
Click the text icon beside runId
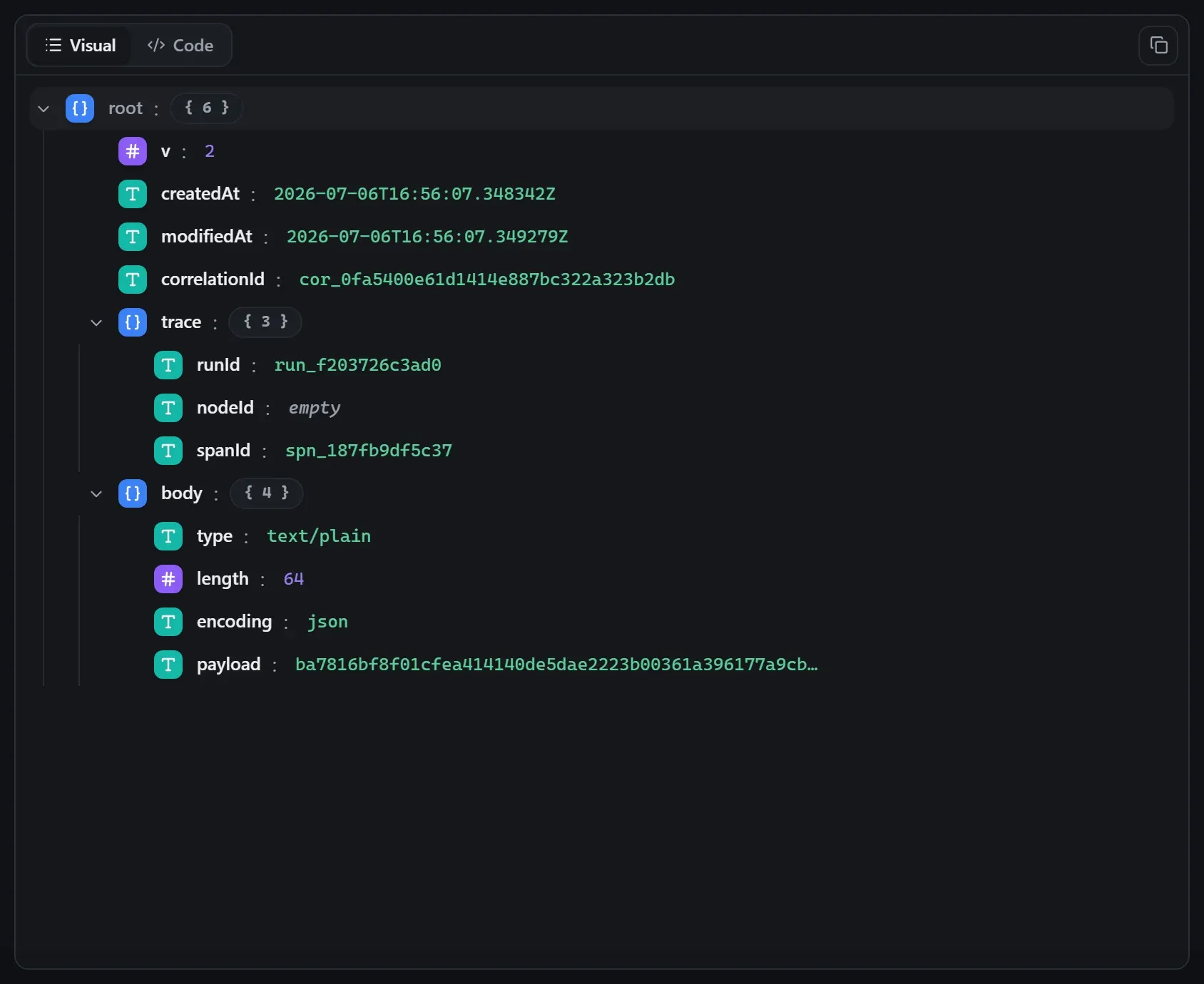pyautogui.click(x=168, y=365)
